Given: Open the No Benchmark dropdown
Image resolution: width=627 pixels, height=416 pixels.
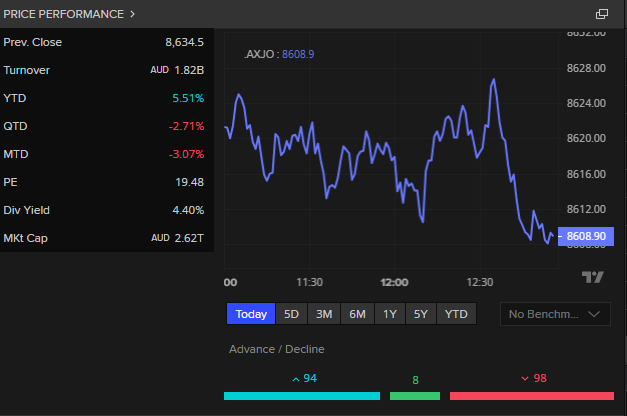Looking at the screenshot, I should click(555, 314).
